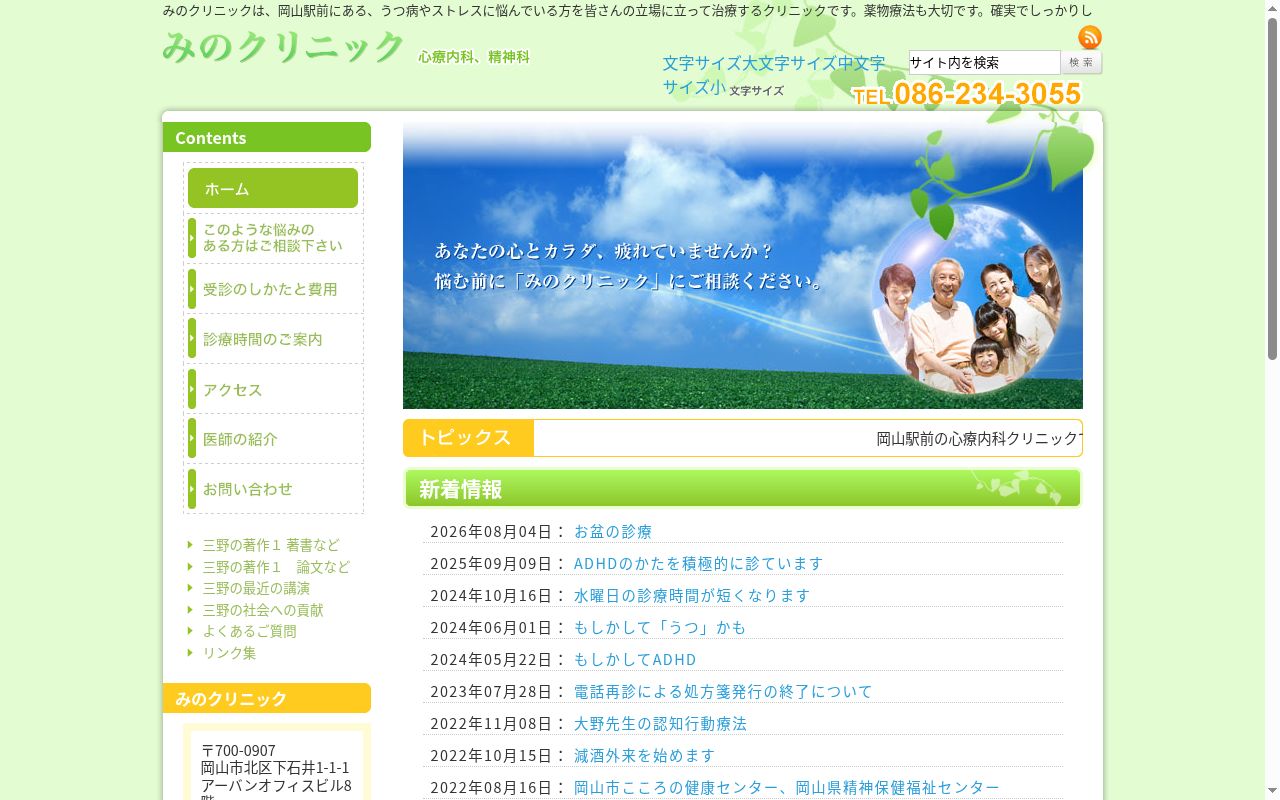Open 岡山市こころの健康センター news link
The height and width of the screenshot is (800, 1280).
(786, 787)
